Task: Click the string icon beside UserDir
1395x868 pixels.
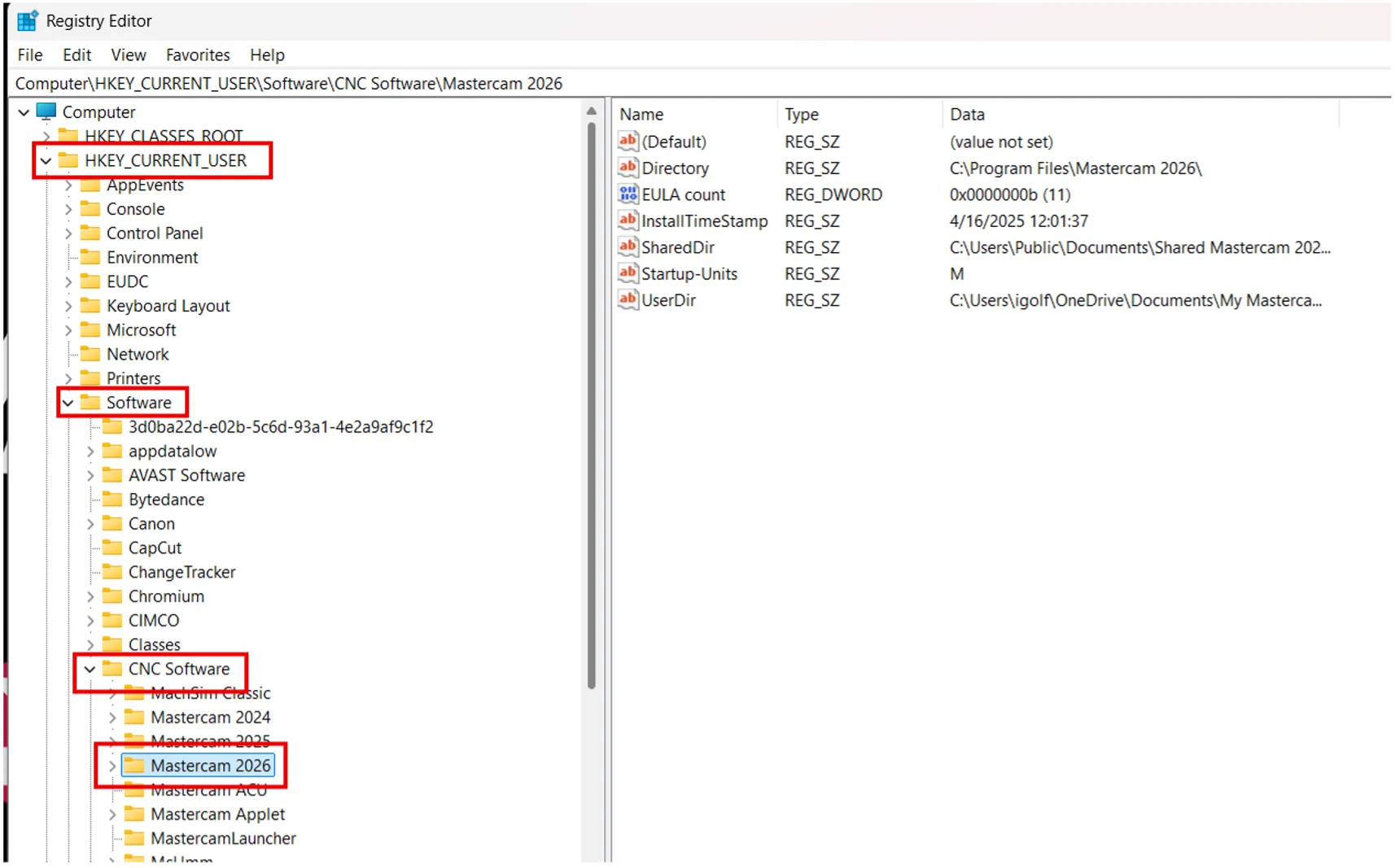Action: (x=628, y=300)
